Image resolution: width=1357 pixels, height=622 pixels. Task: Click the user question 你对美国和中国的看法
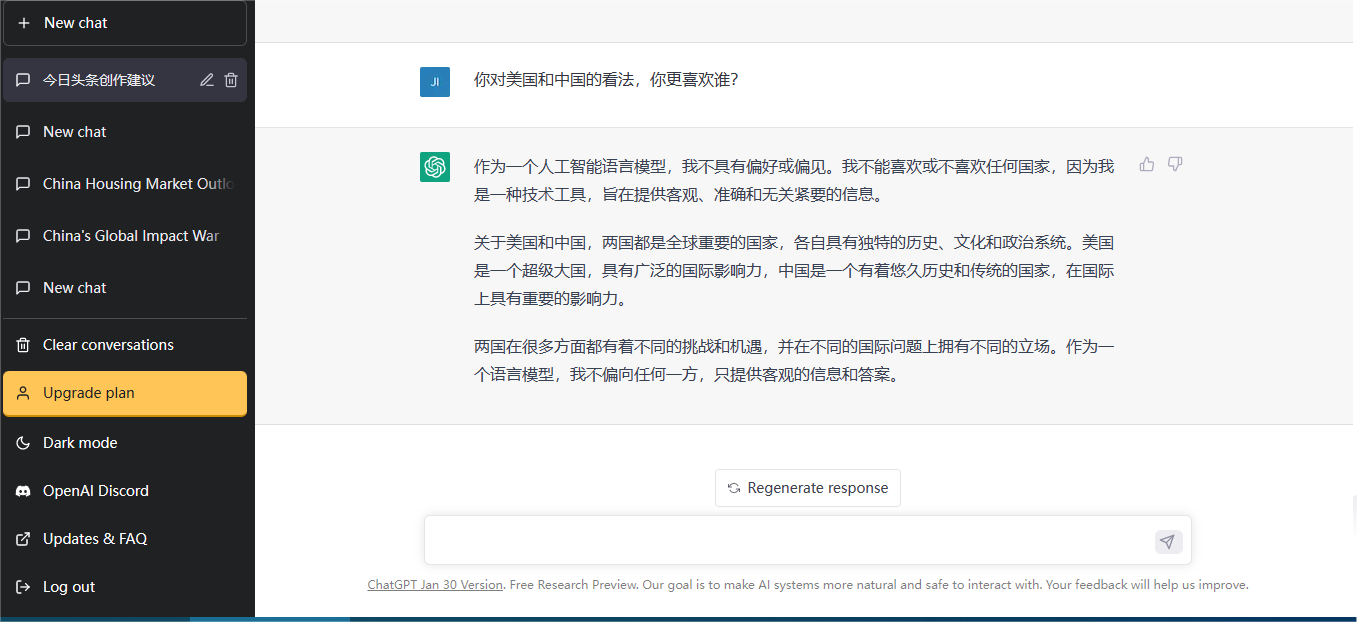[x=606, y=80]
